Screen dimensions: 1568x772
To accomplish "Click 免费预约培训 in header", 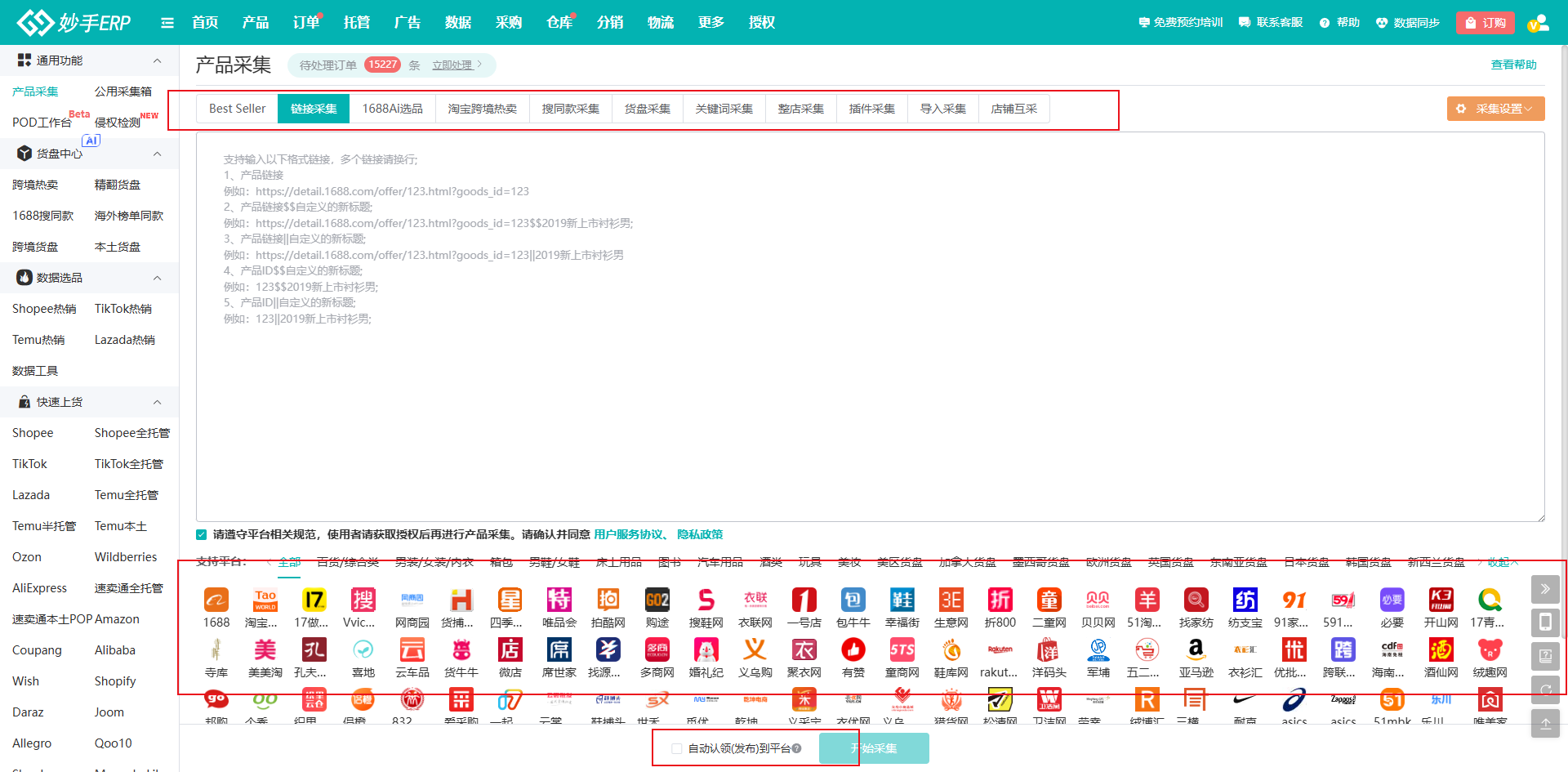I will [1181, 23].
